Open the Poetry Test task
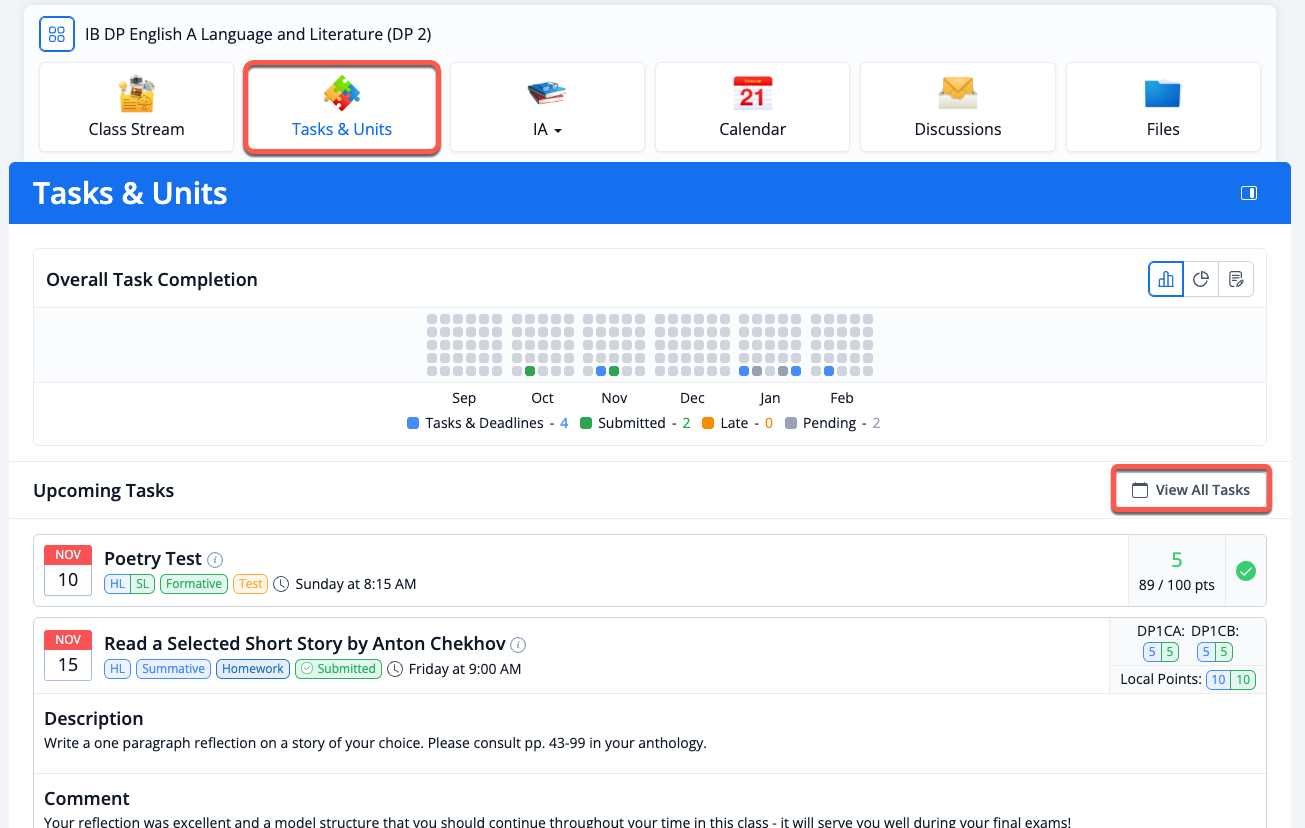 coord(153,559)
